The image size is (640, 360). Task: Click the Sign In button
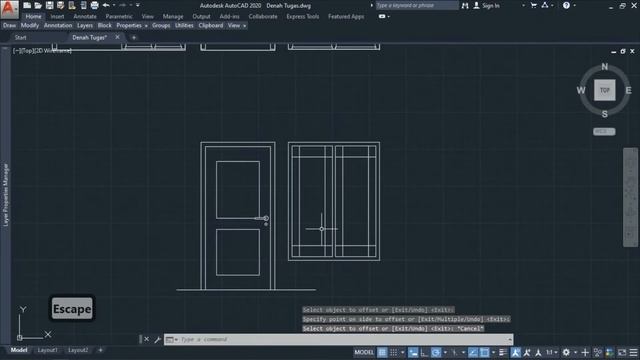click(487, 6)
